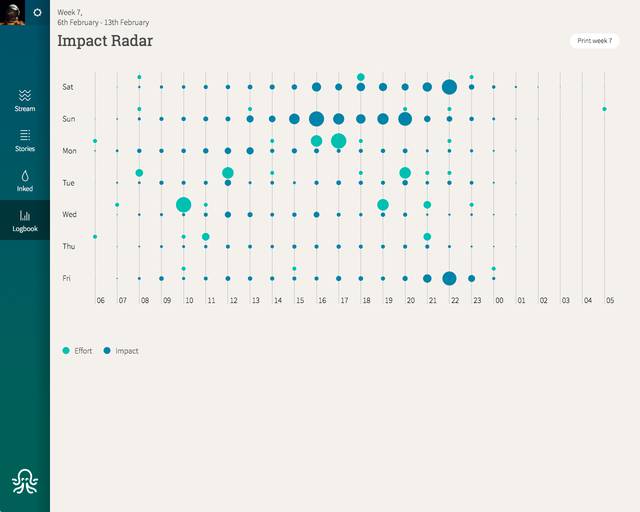Click Wednesday Effort bubble at 19
The width and height of the screenshot is (640, 512).
tap(383, 205)
